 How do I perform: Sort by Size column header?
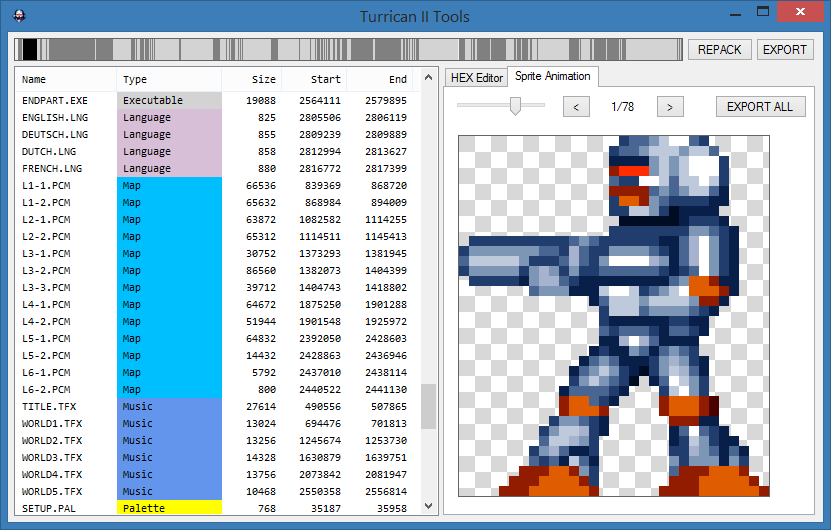click(x=252, y=80)
